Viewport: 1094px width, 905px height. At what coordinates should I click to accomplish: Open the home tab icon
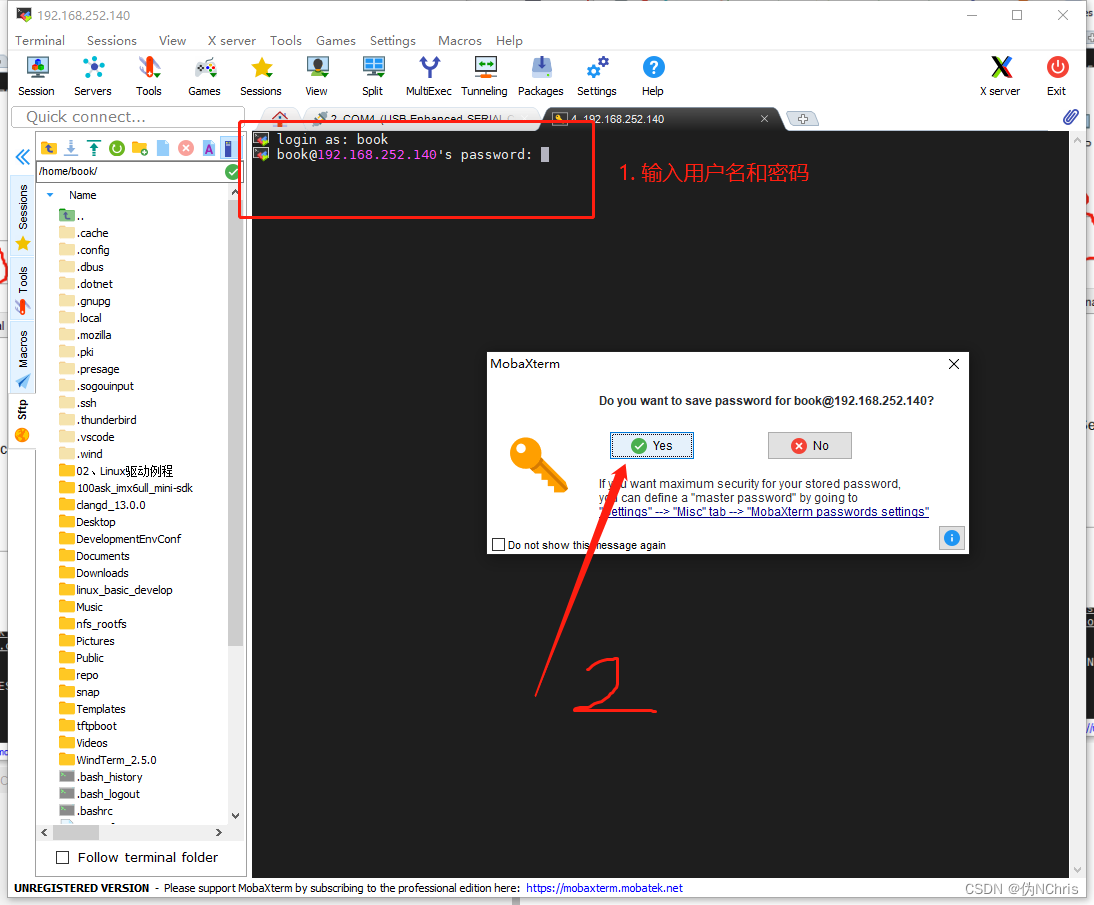coord(280,117)
